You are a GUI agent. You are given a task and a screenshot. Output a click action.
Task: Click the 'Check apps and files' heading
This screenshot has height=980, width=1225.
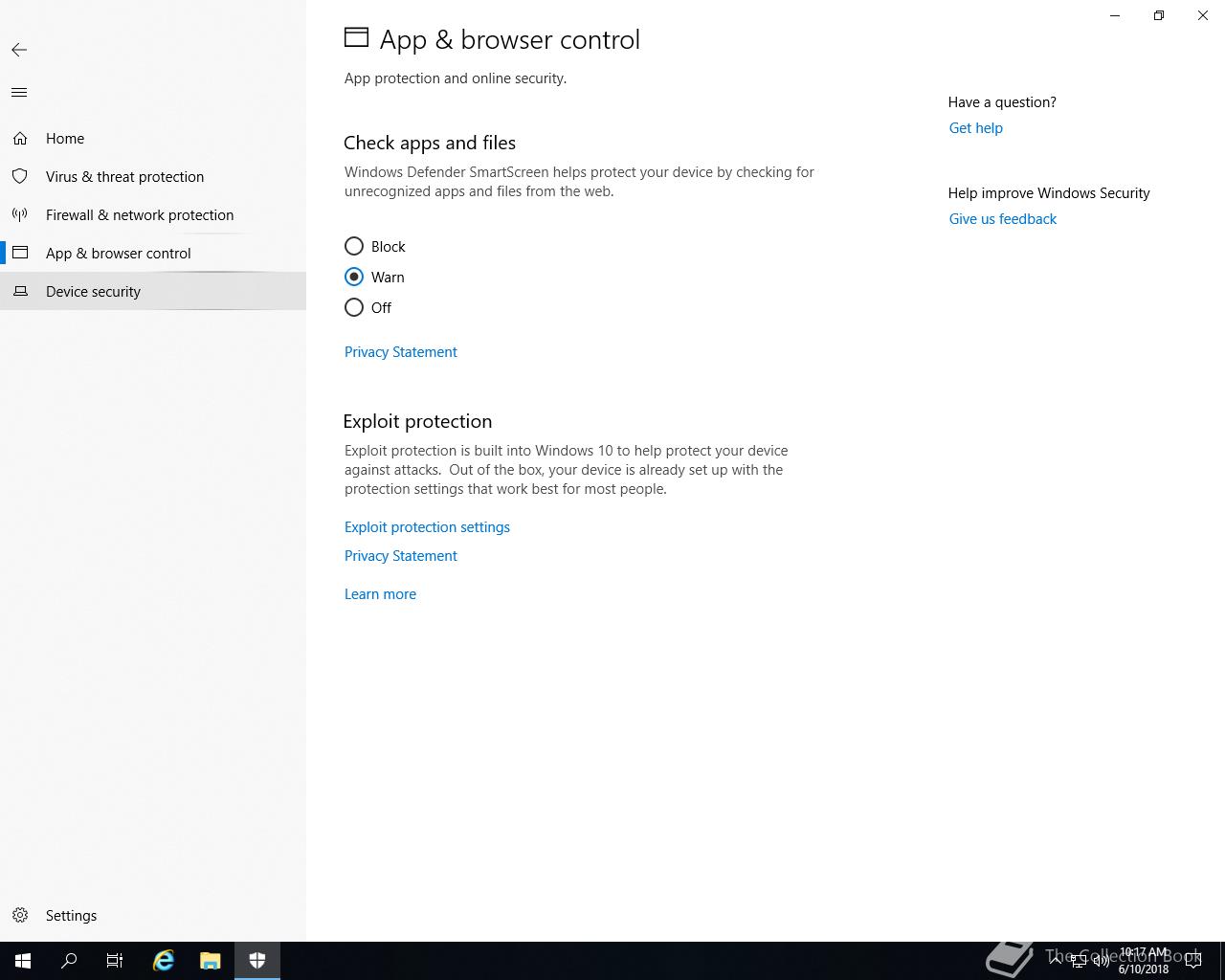[x=430, y=143]
